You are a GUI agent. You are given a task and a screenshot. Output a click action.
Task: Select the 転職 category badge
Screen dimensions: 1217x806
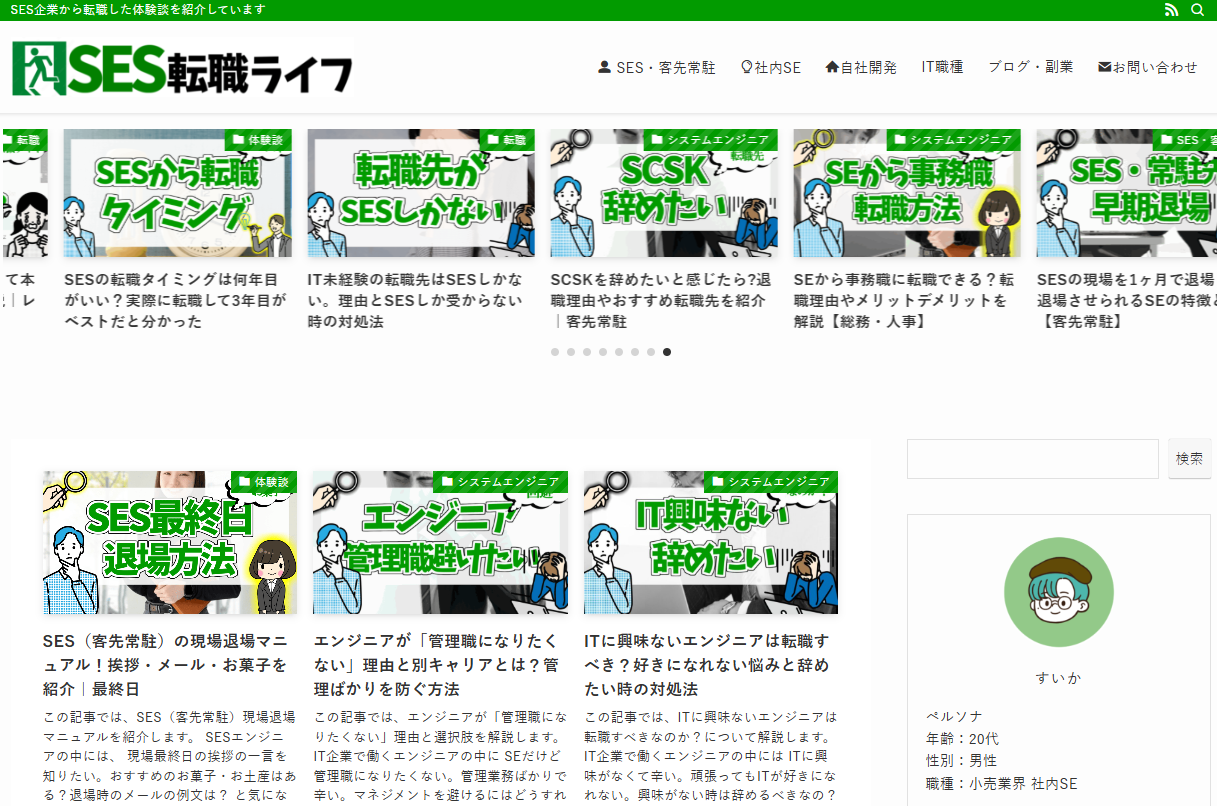[x=509, y=140]
